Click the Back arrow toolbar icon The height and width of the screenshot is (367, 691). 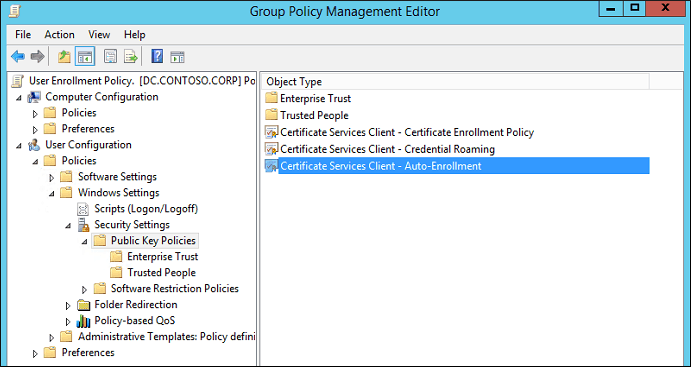[18, 56]
